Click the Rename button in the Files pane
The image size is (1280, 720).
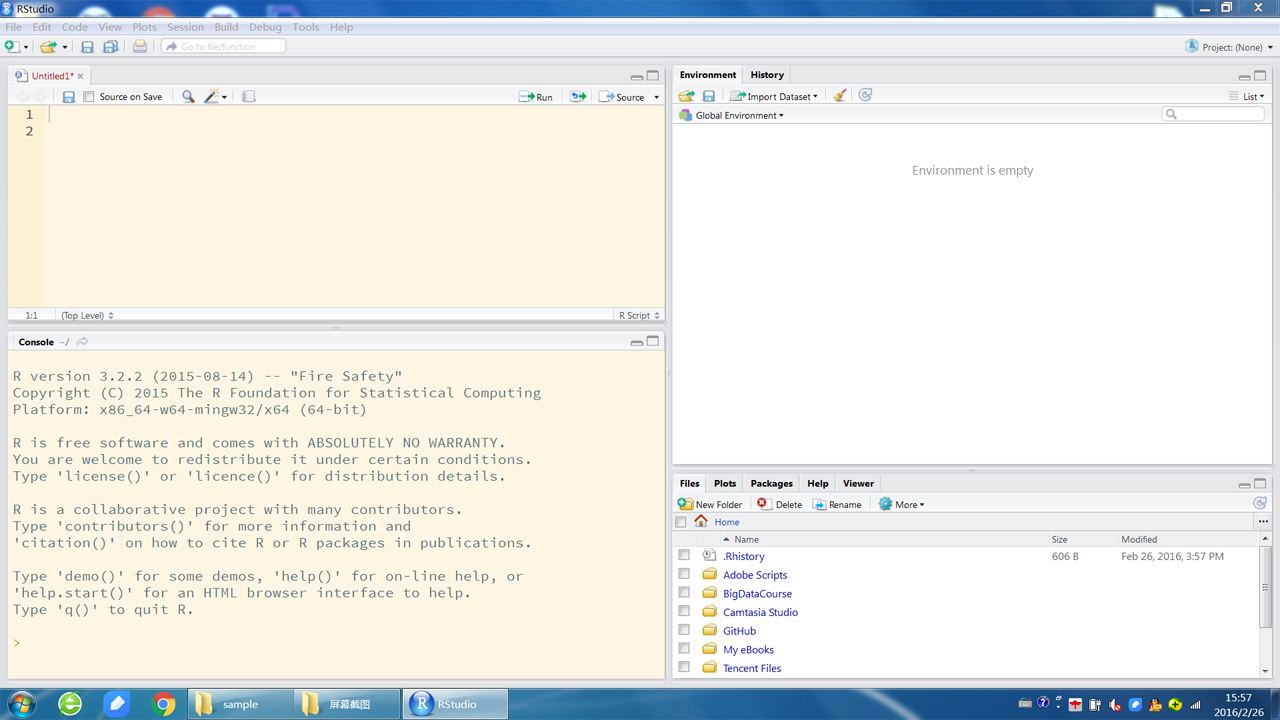837,504
